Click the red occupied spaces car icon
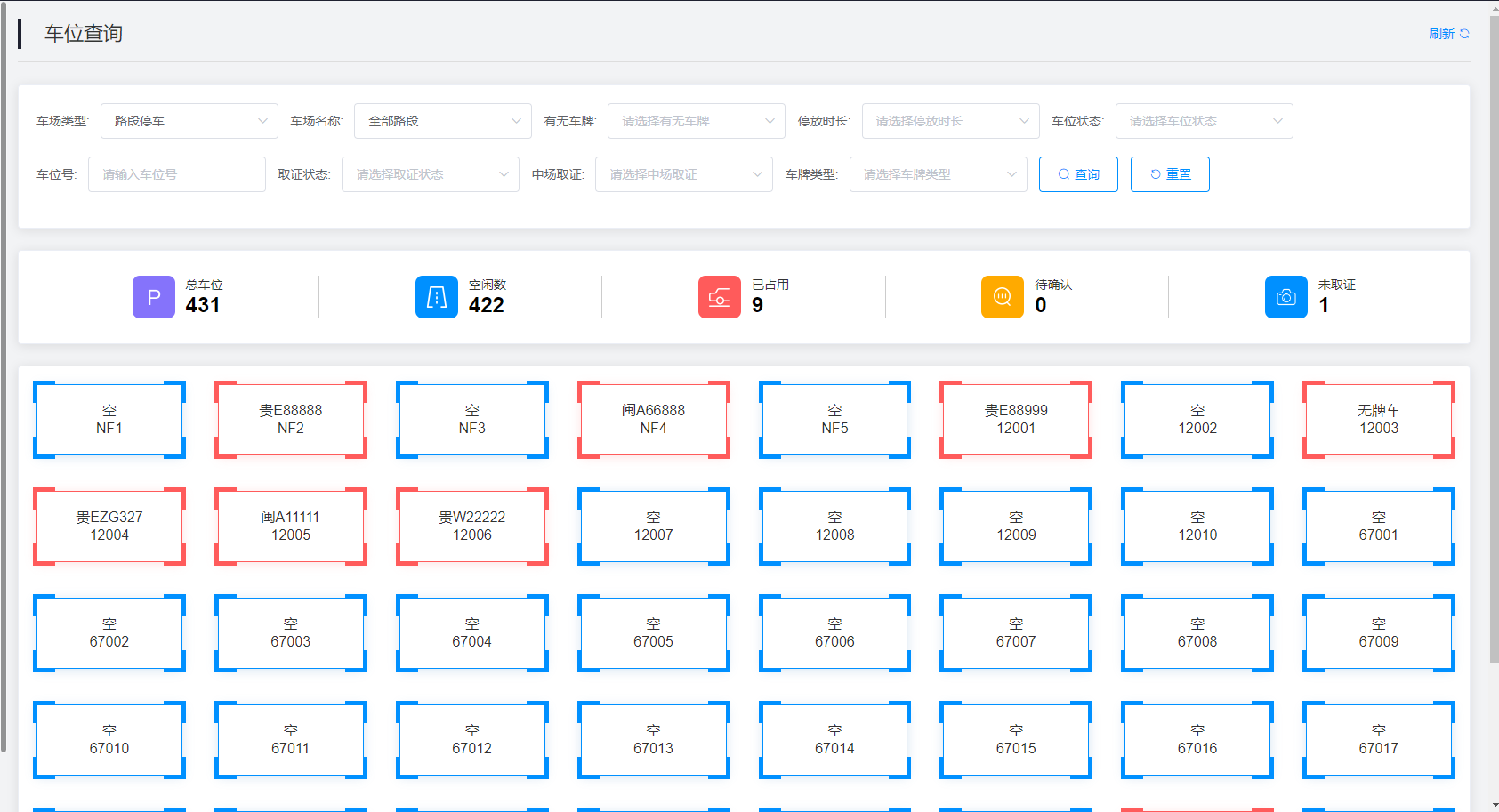 tap(719, 297)
